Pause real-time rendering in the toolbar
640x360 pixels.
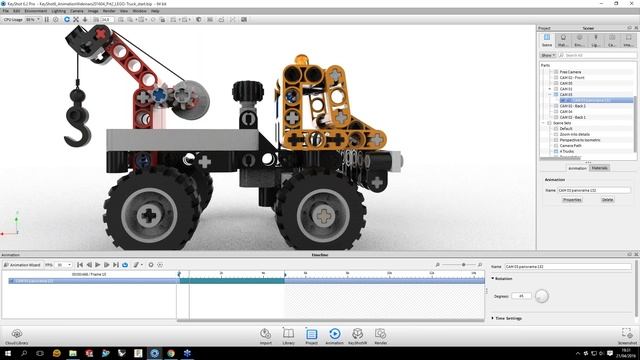point(47,20)
